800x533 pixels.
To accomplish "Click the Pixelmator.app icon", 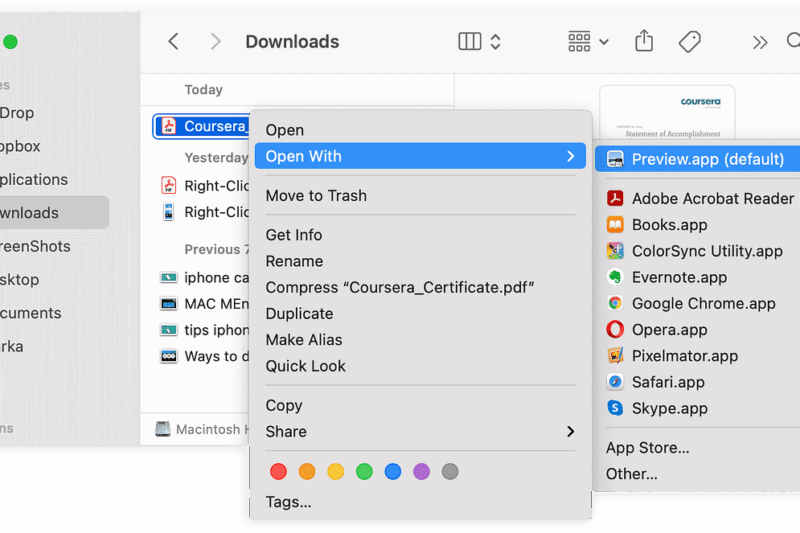I will coord(615,356).
